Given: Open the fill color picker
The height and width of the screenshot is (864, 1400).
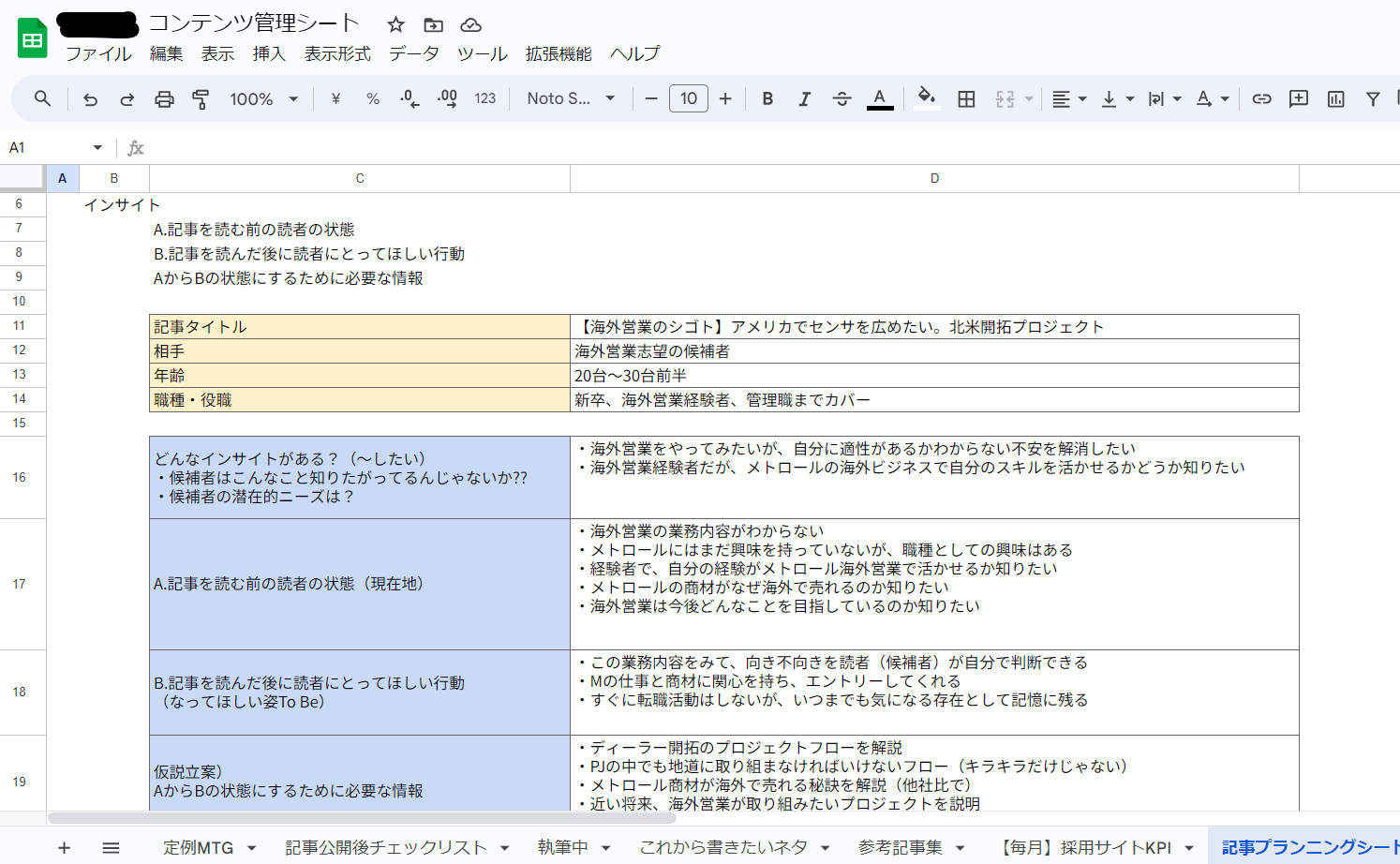Looking at the screenshot, I should point(927,98).
